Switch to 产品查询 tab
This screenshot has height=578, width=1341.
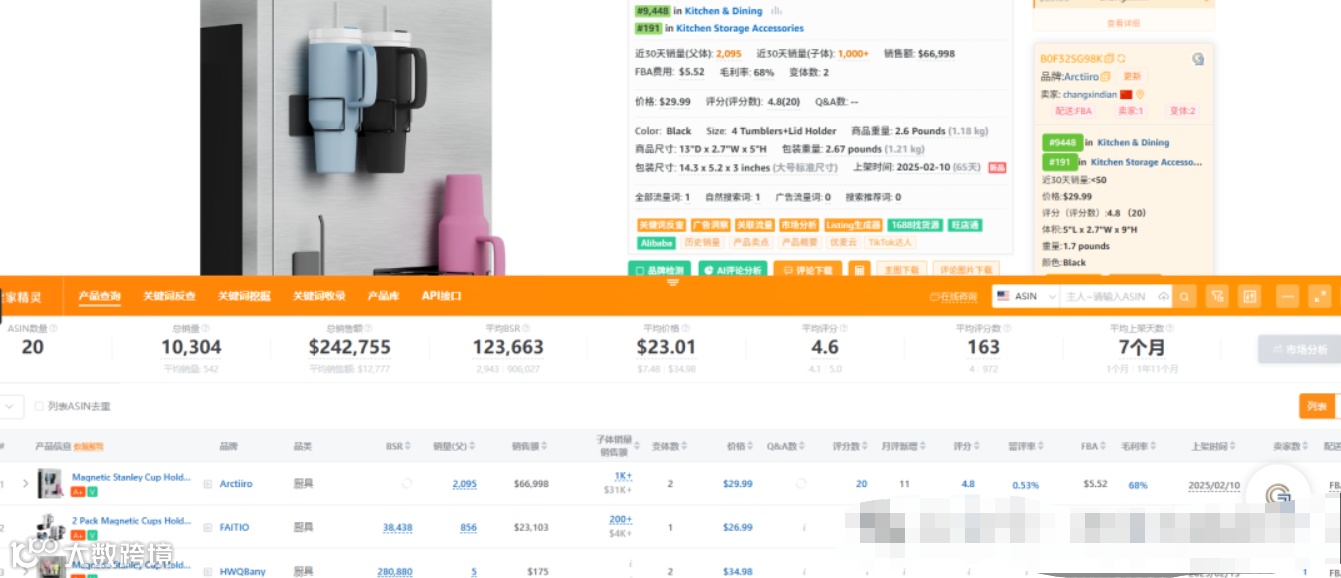click(x=100, y=296)
